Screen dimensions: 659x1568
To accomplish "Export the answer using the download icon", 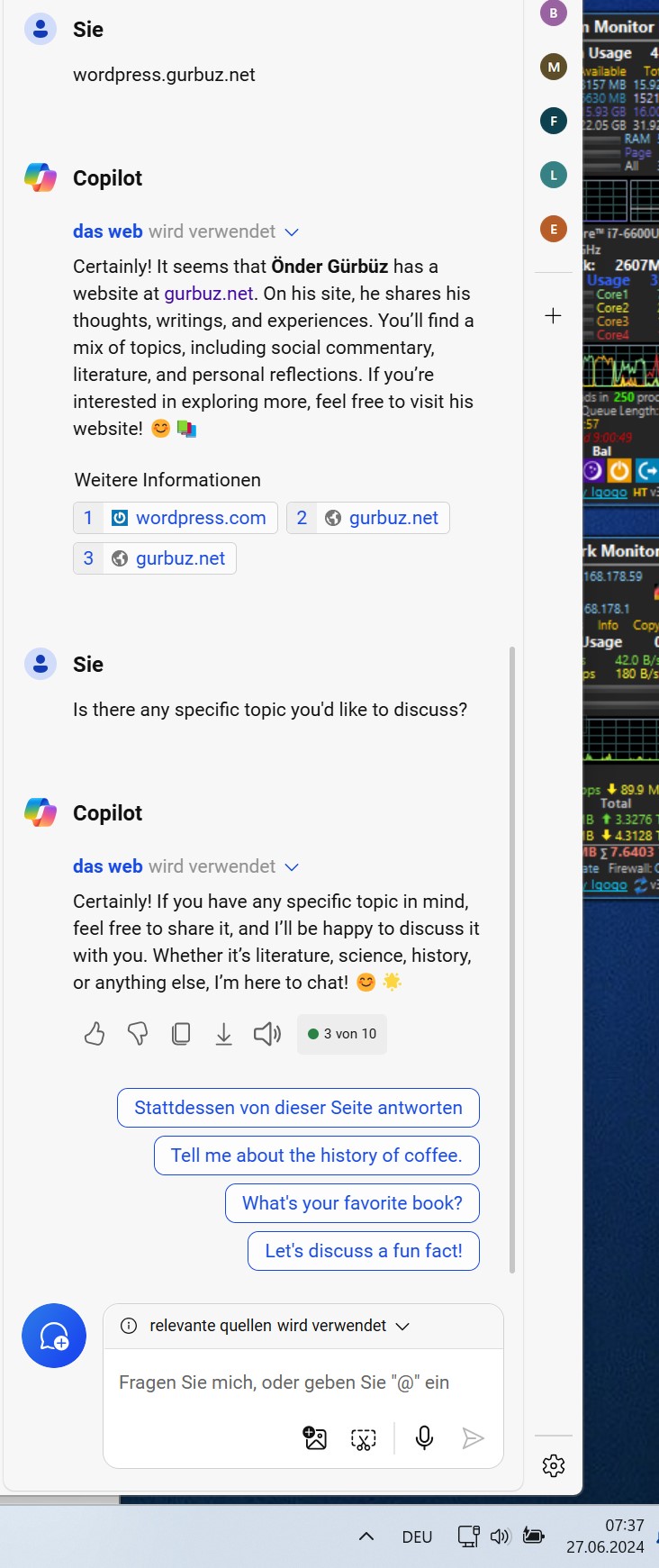I will [x=224, y=1034].
